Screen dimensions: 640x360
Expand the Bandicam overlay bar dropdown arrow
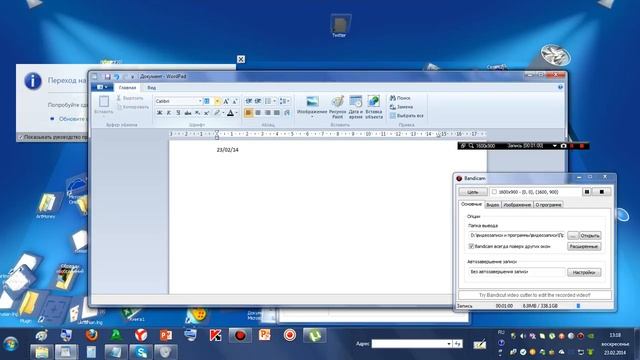point(554,146)
